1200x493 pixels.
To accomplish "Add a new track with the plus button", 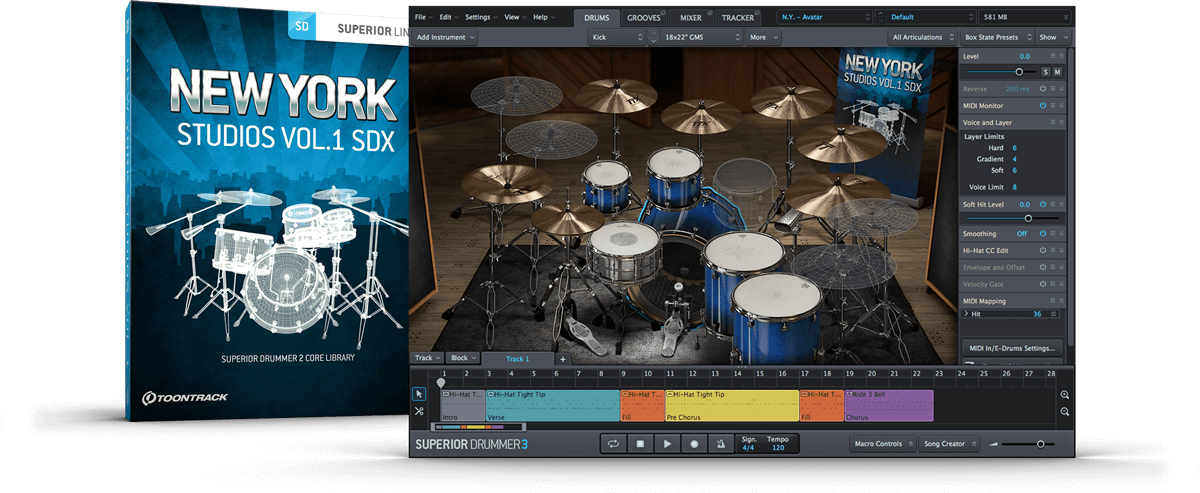I will point(562,358).
